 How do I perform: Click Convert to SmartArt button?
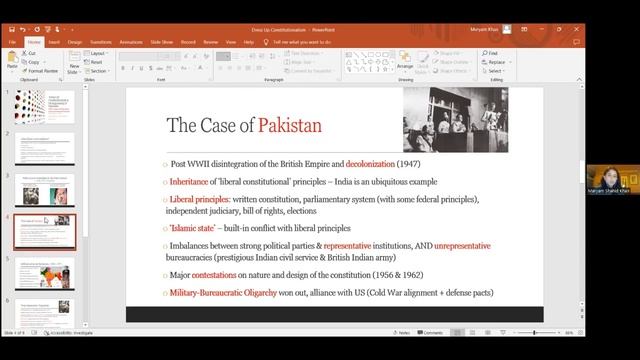[309, 71]
